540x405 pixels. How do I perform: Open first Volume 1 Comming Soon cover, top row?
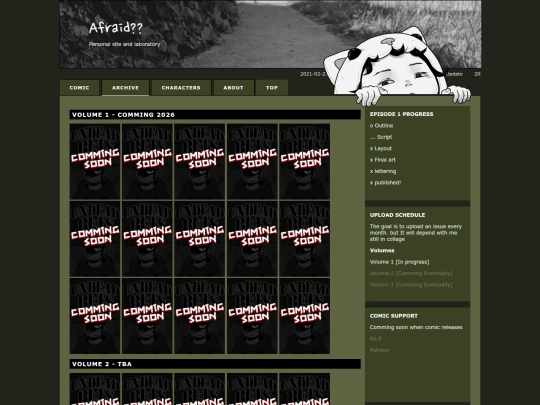(95, 162)
